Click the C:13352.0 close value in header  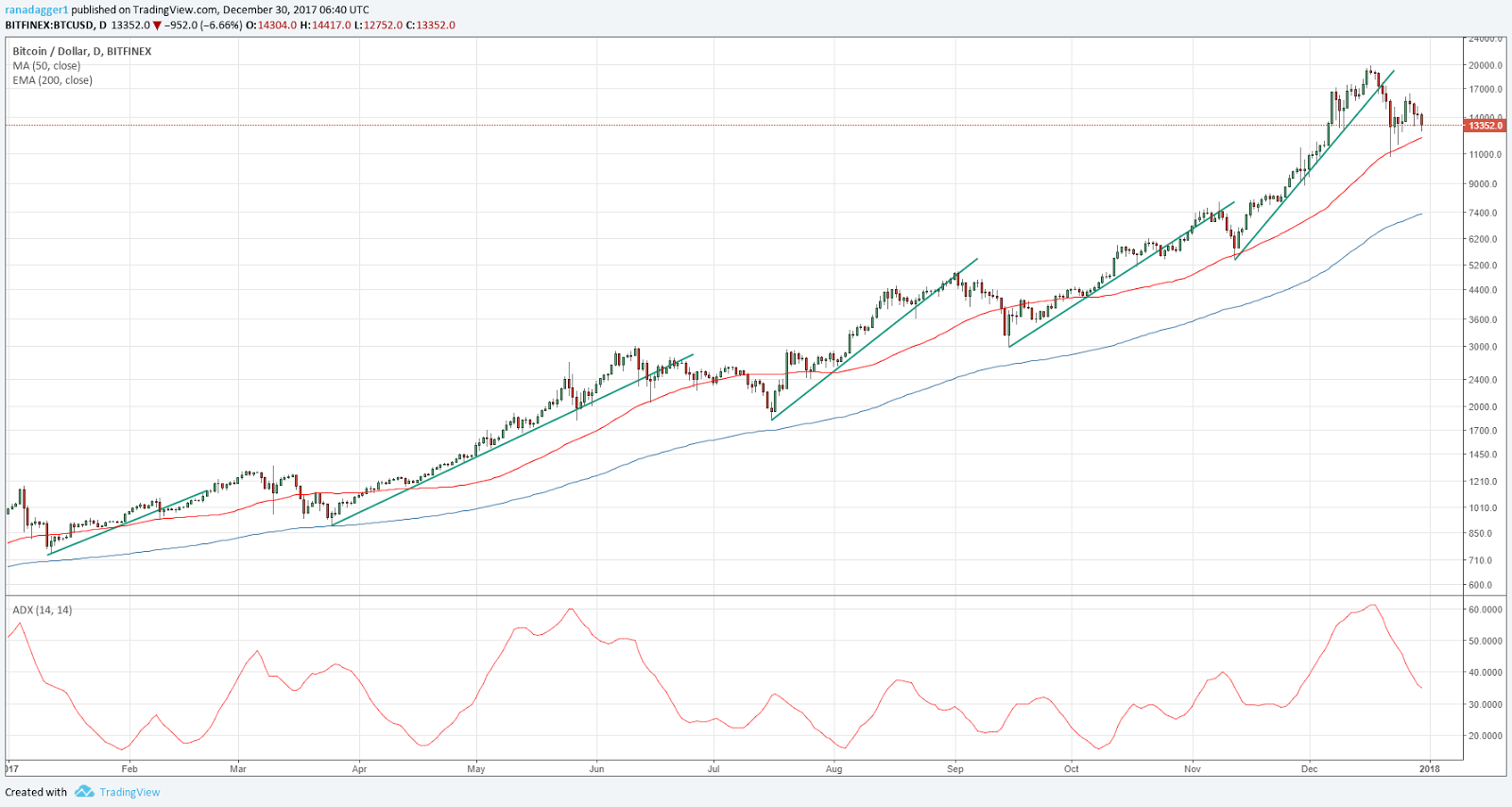coord(431,26)
